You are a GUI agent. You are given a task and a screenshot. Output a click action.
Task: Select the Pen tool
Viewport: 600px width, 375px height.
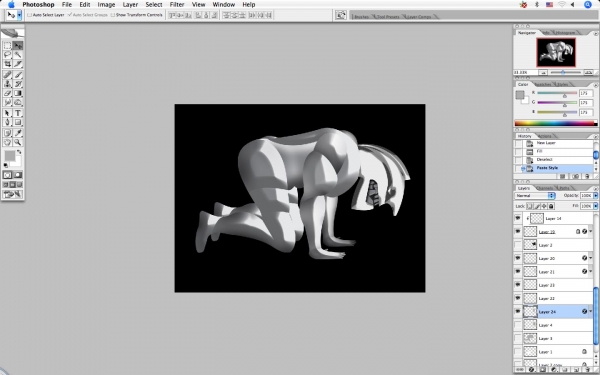(x=7, y=122)
